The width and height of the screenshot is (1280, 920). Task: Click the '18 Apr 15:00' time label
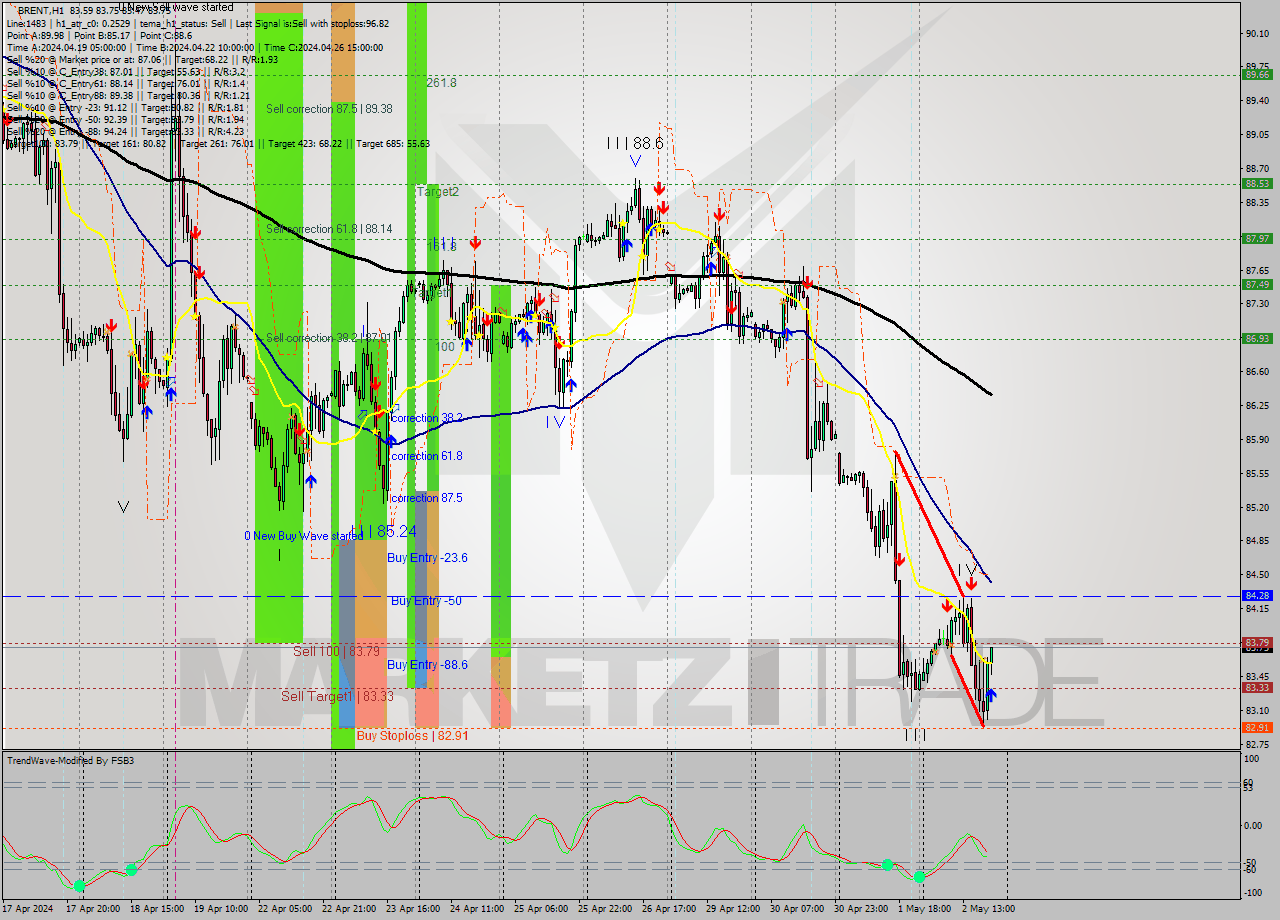tap(157, 909)
